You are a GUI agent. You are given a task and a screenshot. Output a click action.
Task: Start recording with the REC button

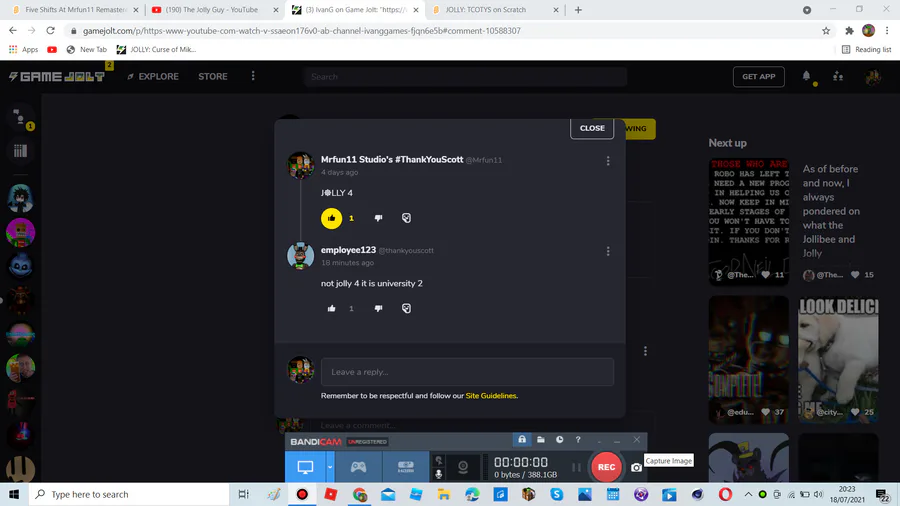606,467
